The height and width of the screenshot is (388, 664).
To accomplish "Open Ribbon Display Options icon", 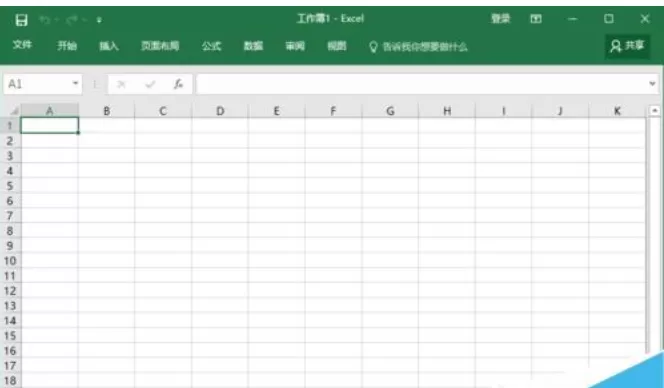I will pos(536,19).
